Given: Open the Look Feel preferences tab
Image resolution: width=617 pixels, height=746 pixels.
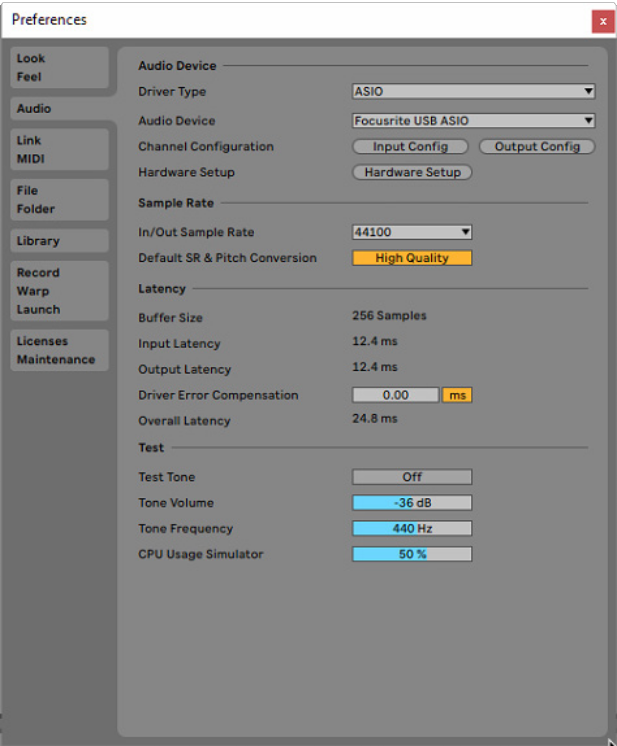Looking at the screenshot, I should pyautogui.click(x=58, y=67).
